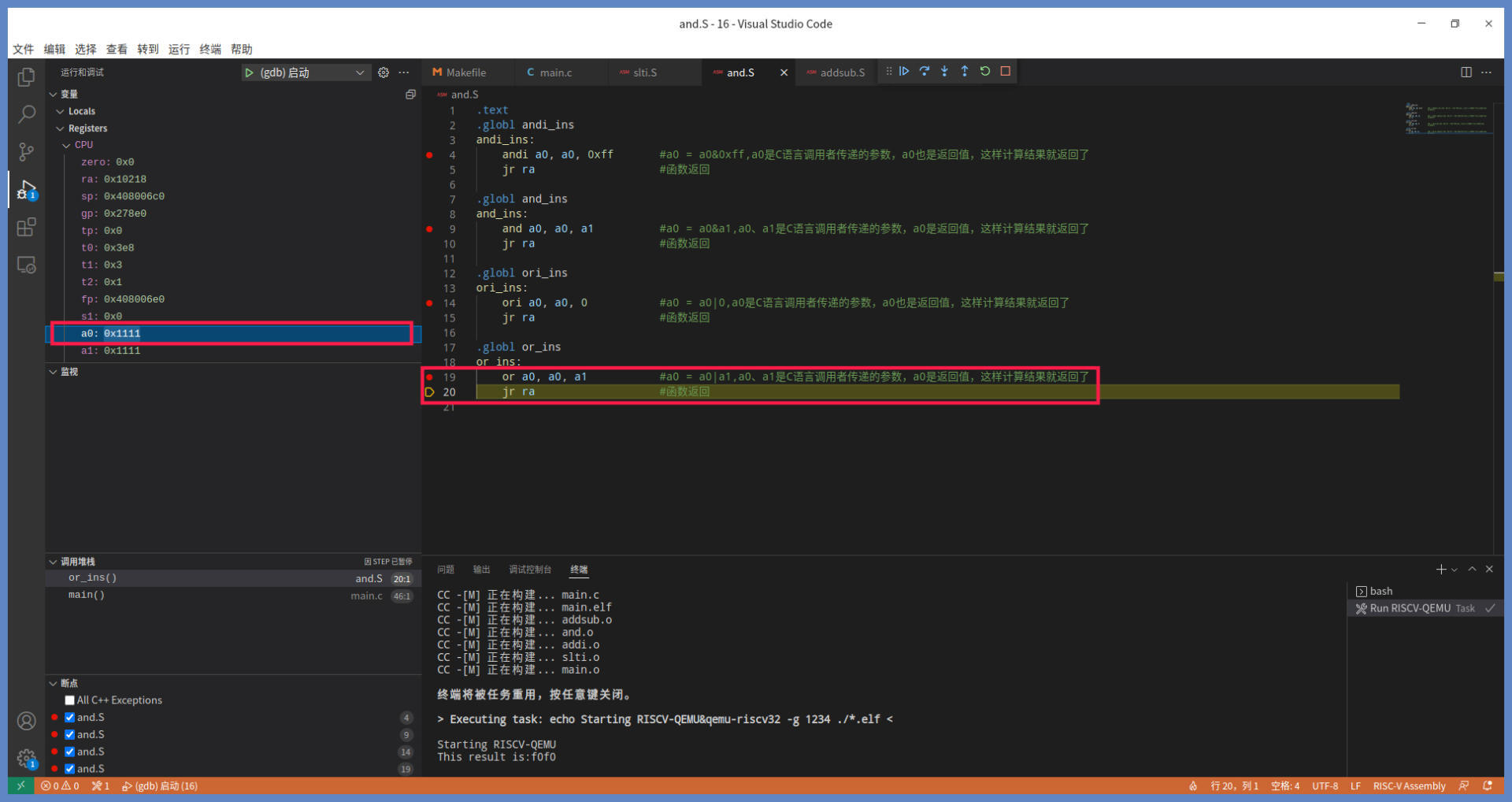This screenshot has width=1512, height=802.
Task: Uncheck the and.S breakpoint on line 14
Action: click(70, 752)
